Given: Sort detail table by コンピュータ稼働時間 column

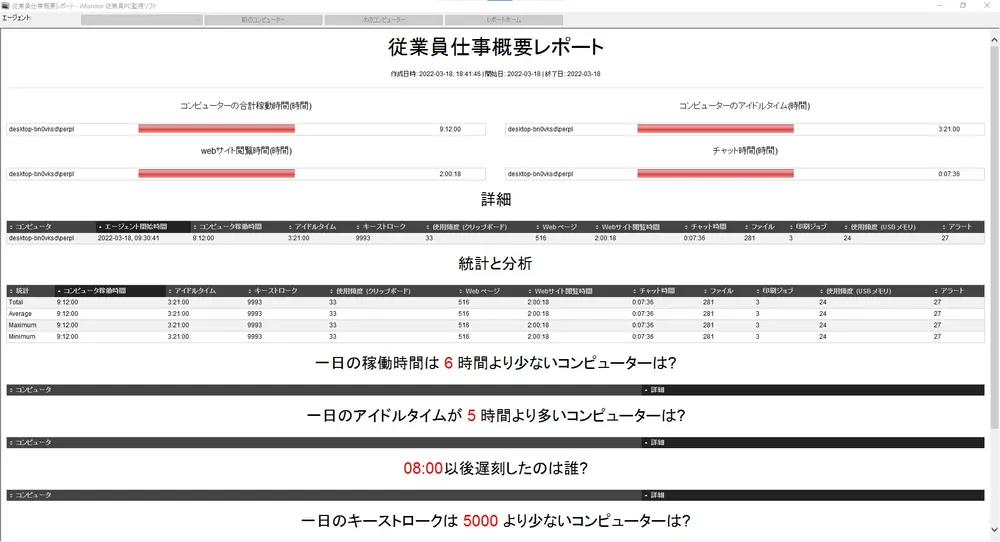Looking at the screenshot, I should click(x=238, y=226).
